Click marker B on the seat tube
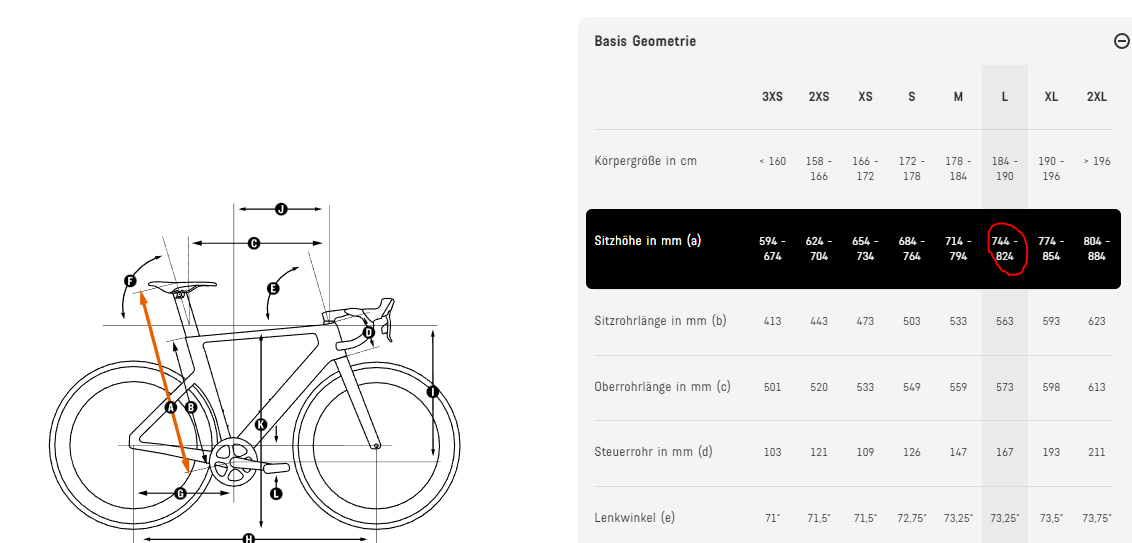The image size is (1132, 543). [191, 407]
